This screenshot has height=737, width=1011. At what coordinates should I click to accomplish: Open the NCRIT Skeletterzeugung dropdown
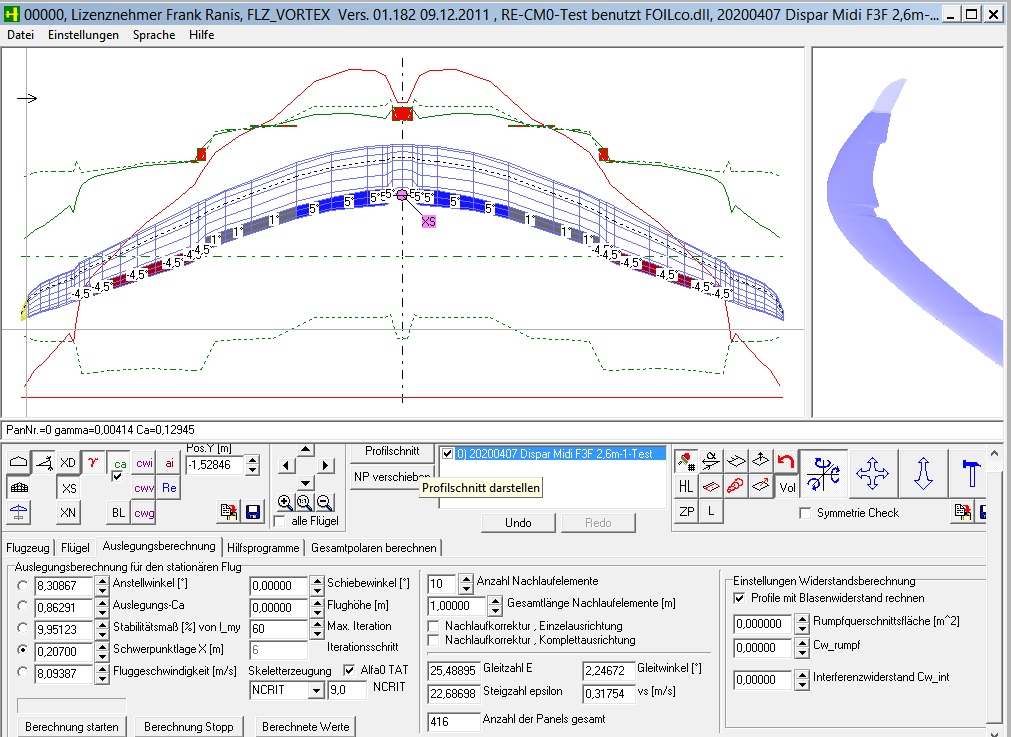point(317,691)
